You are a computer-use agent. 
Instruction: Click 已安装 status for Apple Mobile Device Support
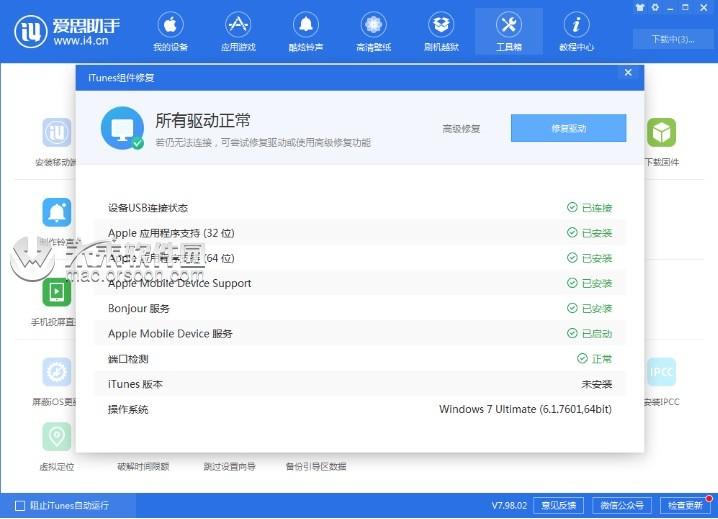(589, 283)
